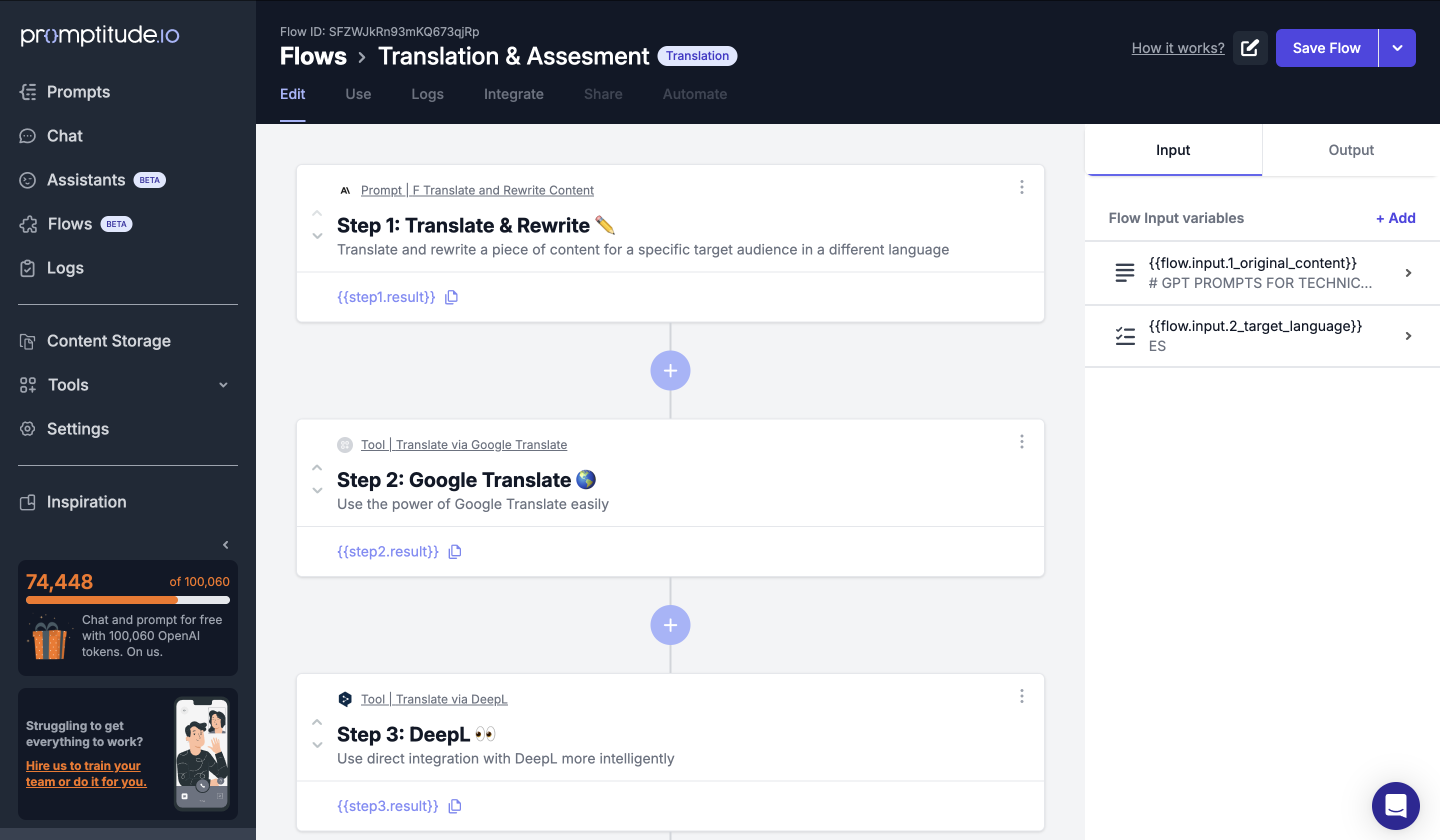
Task: Open Settings in the sidebar
Action: coord(64,429)
